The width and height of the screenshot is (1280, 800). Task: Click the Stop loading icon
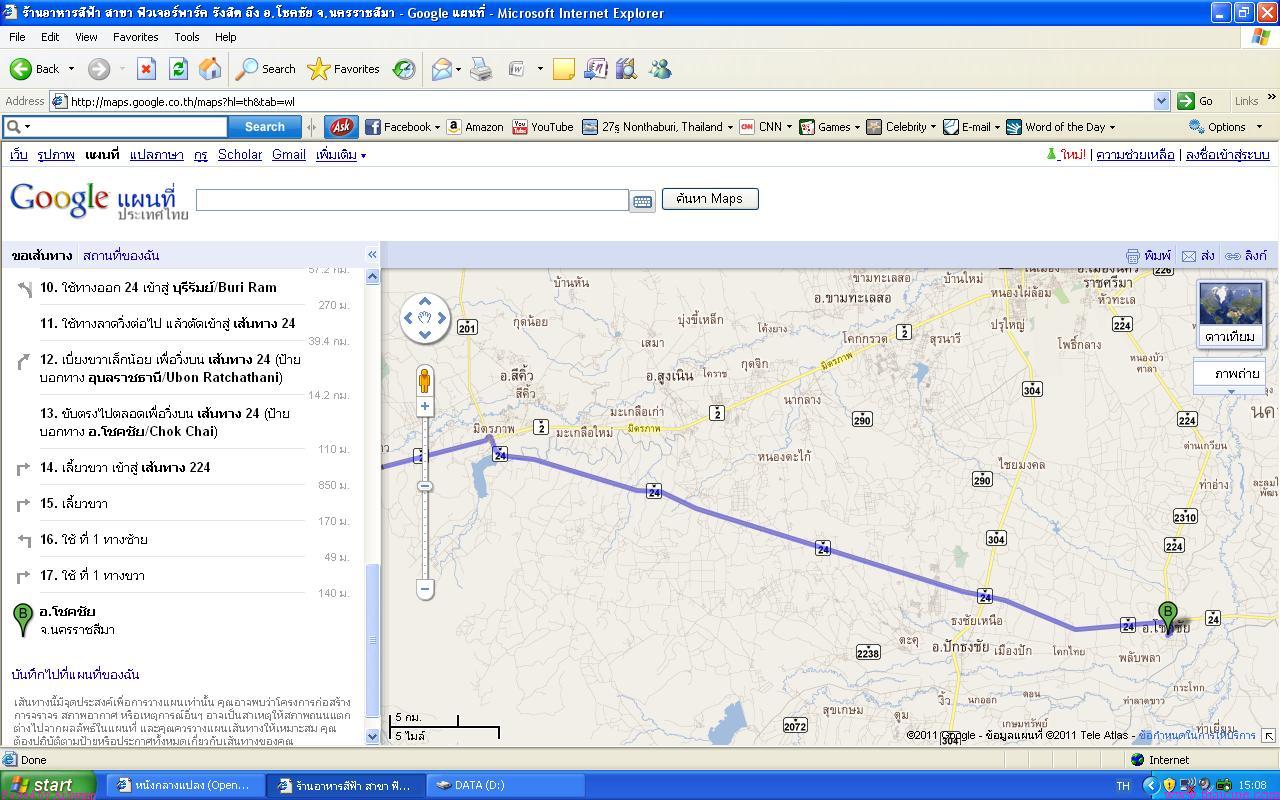(146, 69)
